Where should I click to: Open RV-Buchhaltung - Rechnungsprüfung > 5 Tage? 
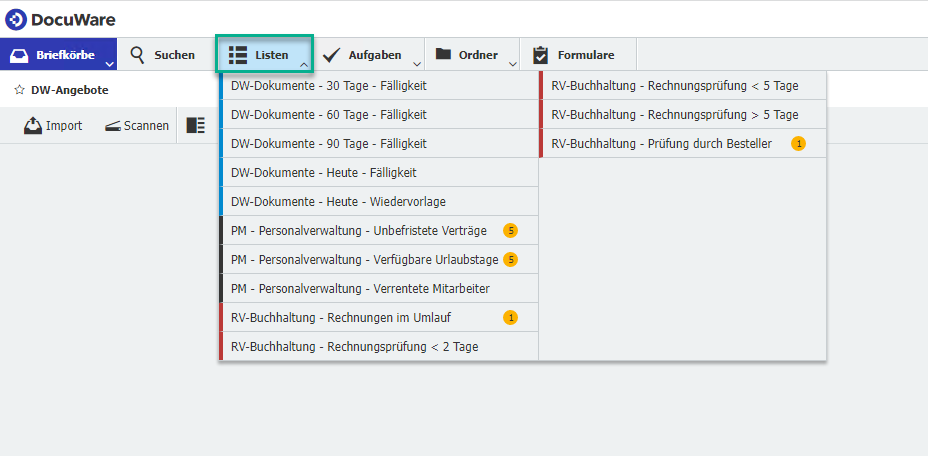click(683, 114)
